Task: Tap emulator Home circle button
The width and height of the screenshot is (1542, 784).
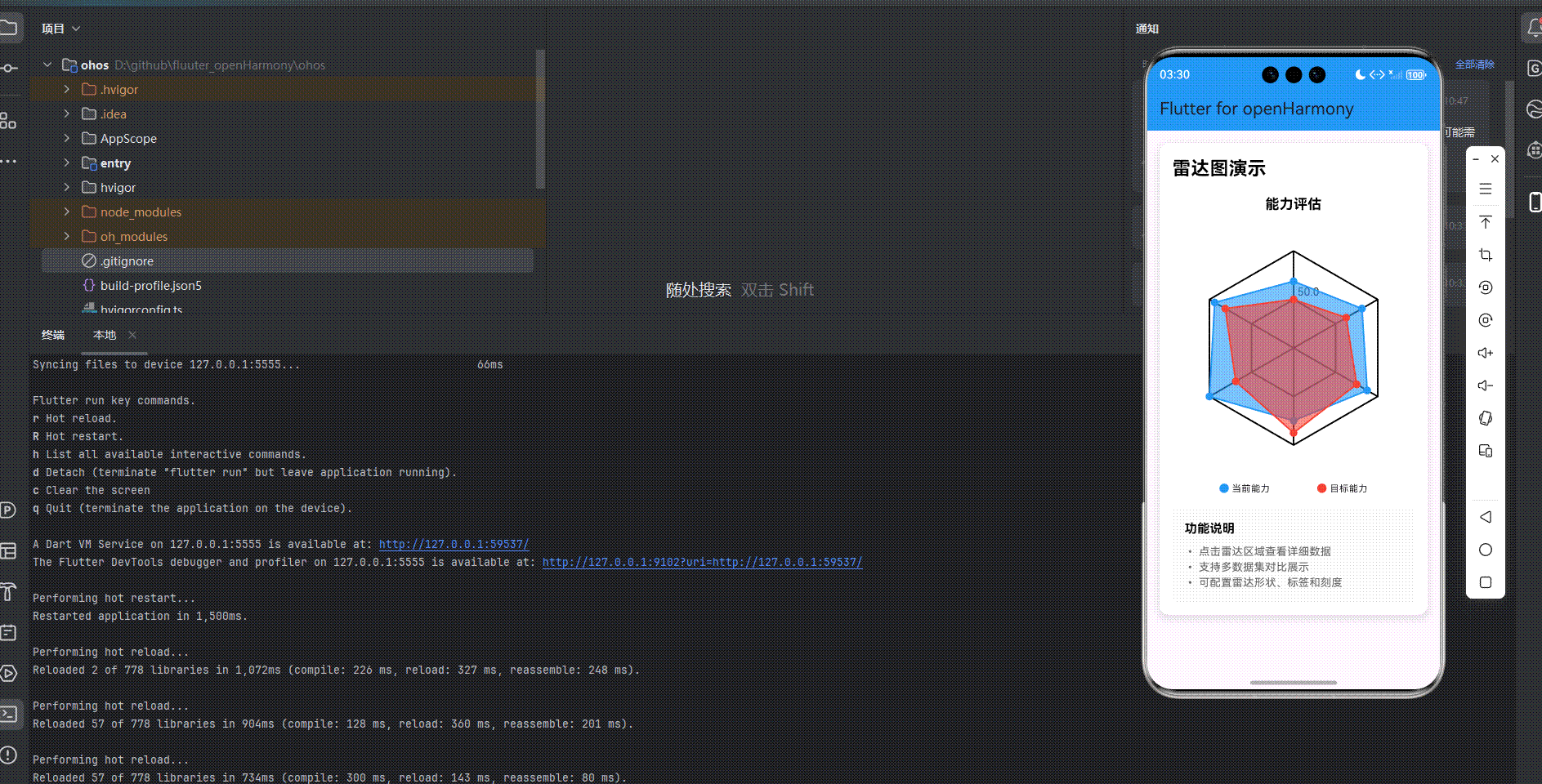Action: coord(1486,550)
